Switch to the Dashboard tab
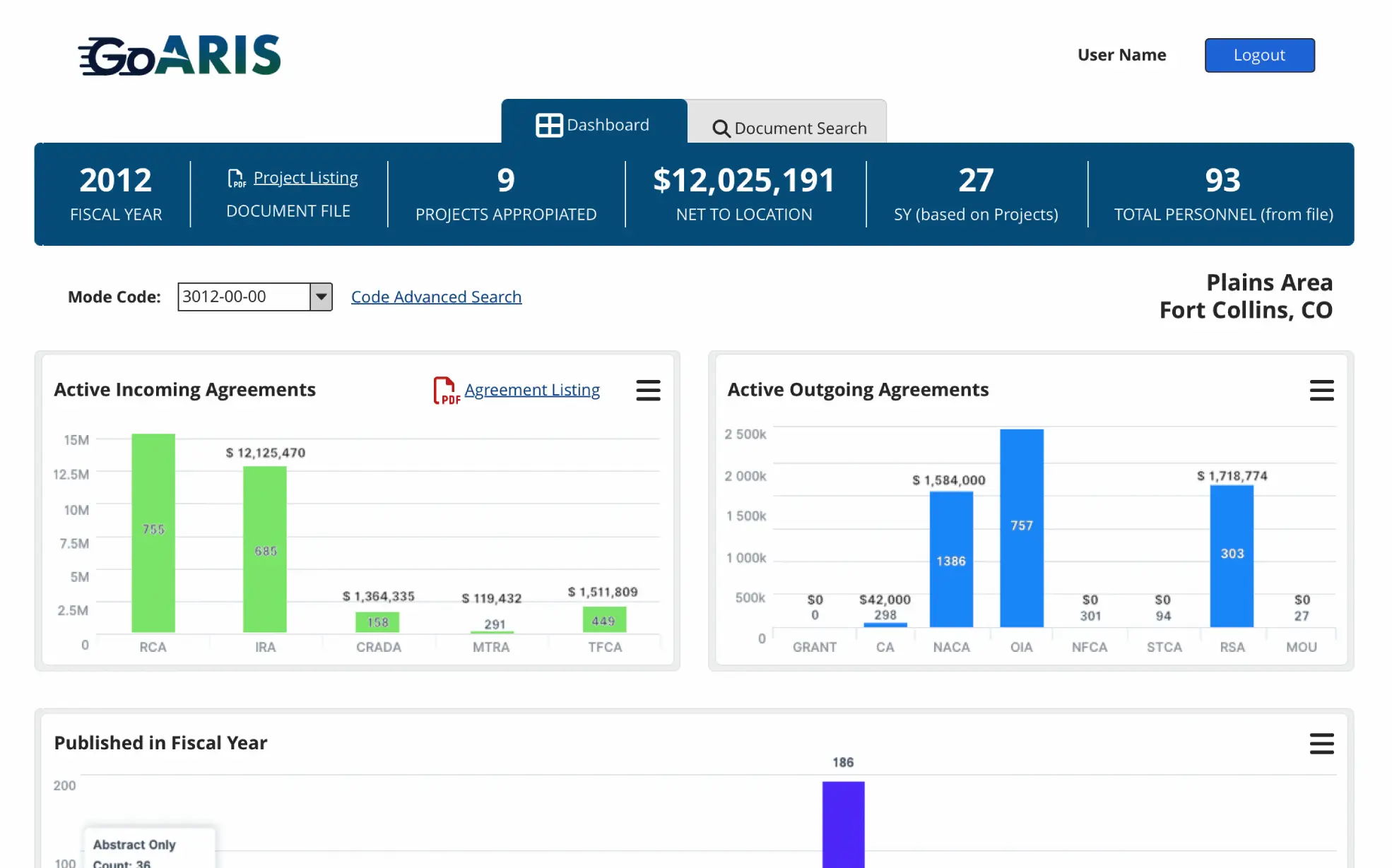Image resolution: width=1392 pixels, height=868 pixels. (594, 124)
